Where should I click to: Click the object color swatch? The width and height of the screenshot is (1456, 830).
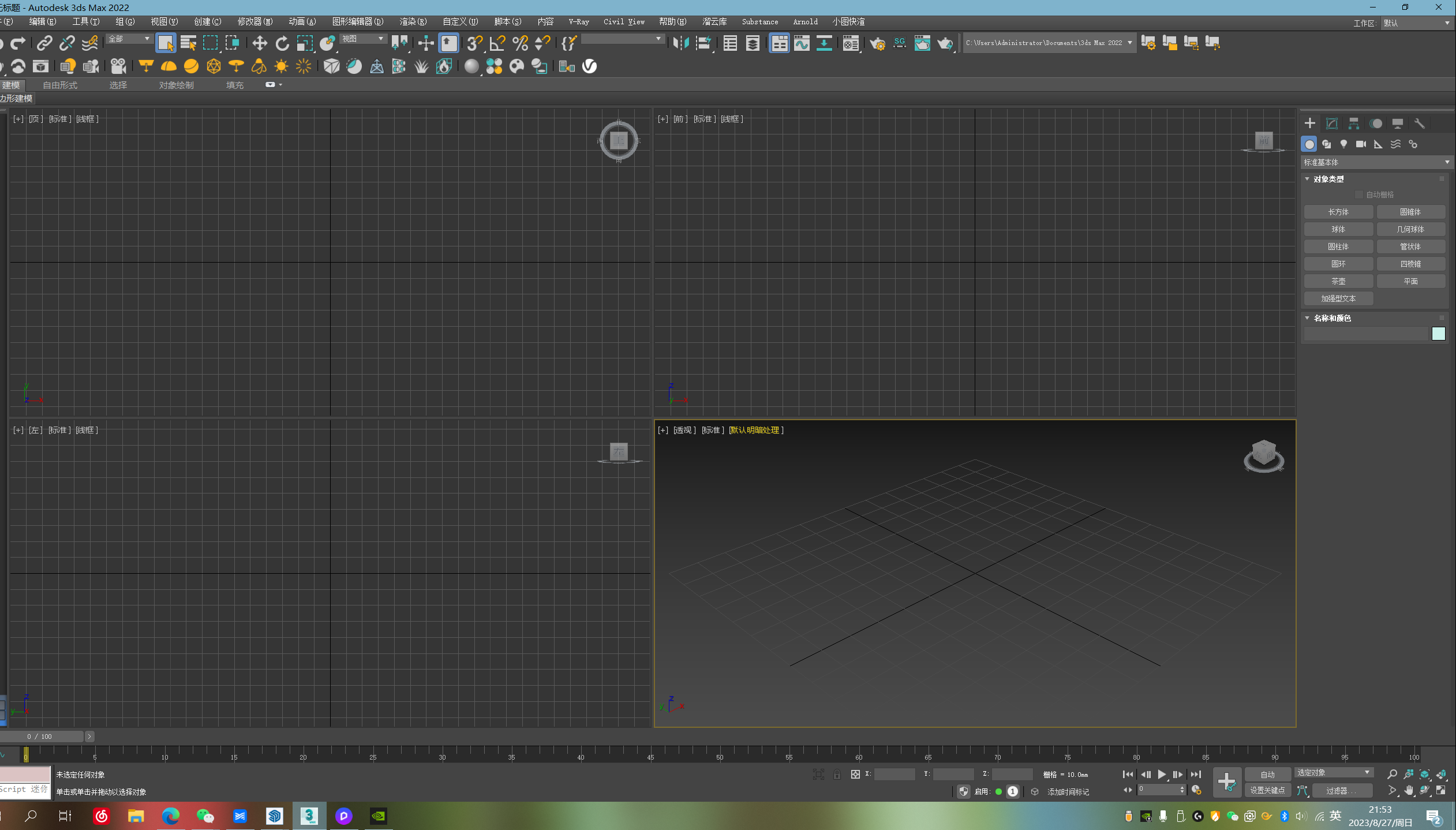point(1438,334)
